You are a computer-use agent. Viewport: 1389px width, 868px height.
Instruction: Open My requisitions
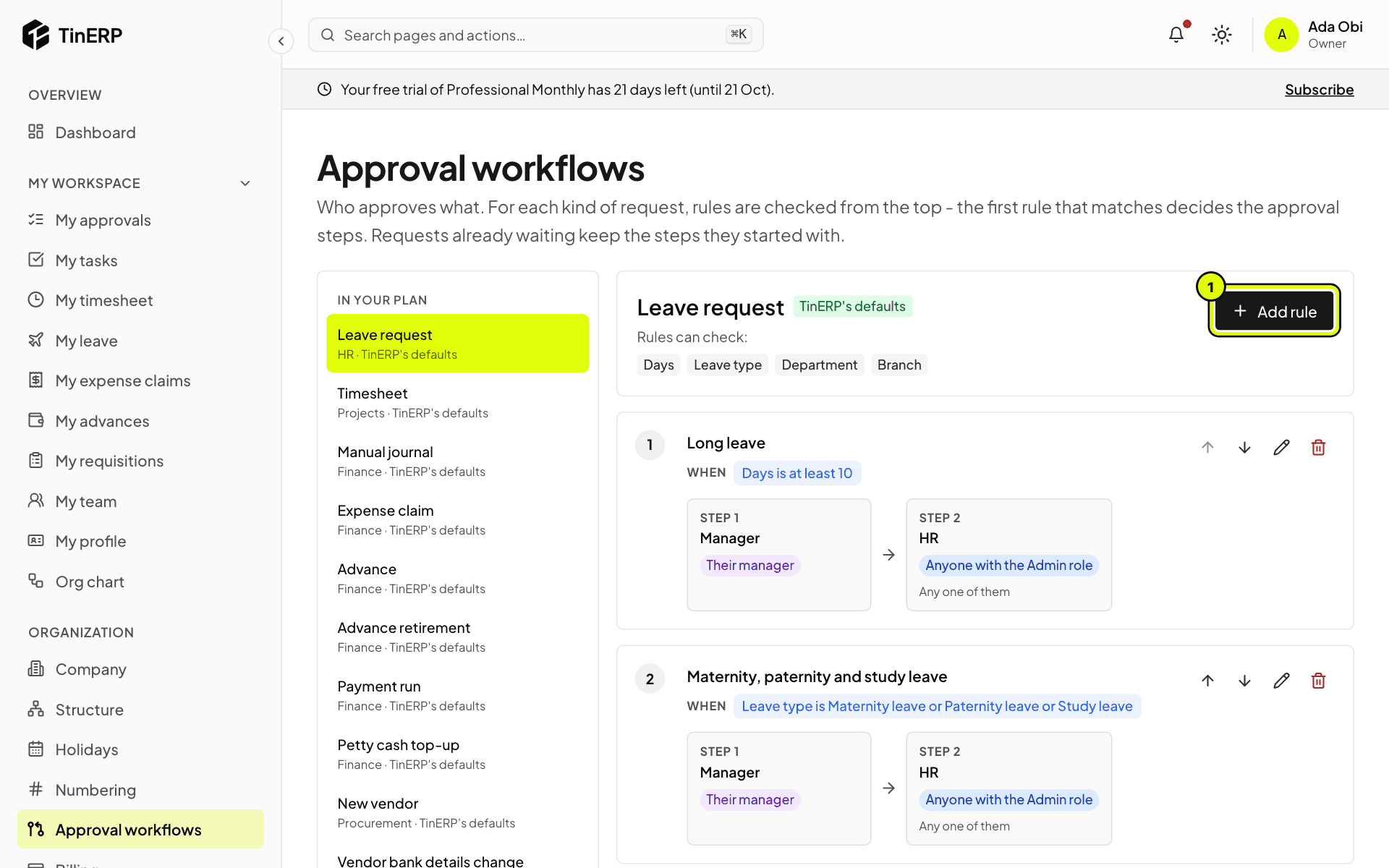140,461
